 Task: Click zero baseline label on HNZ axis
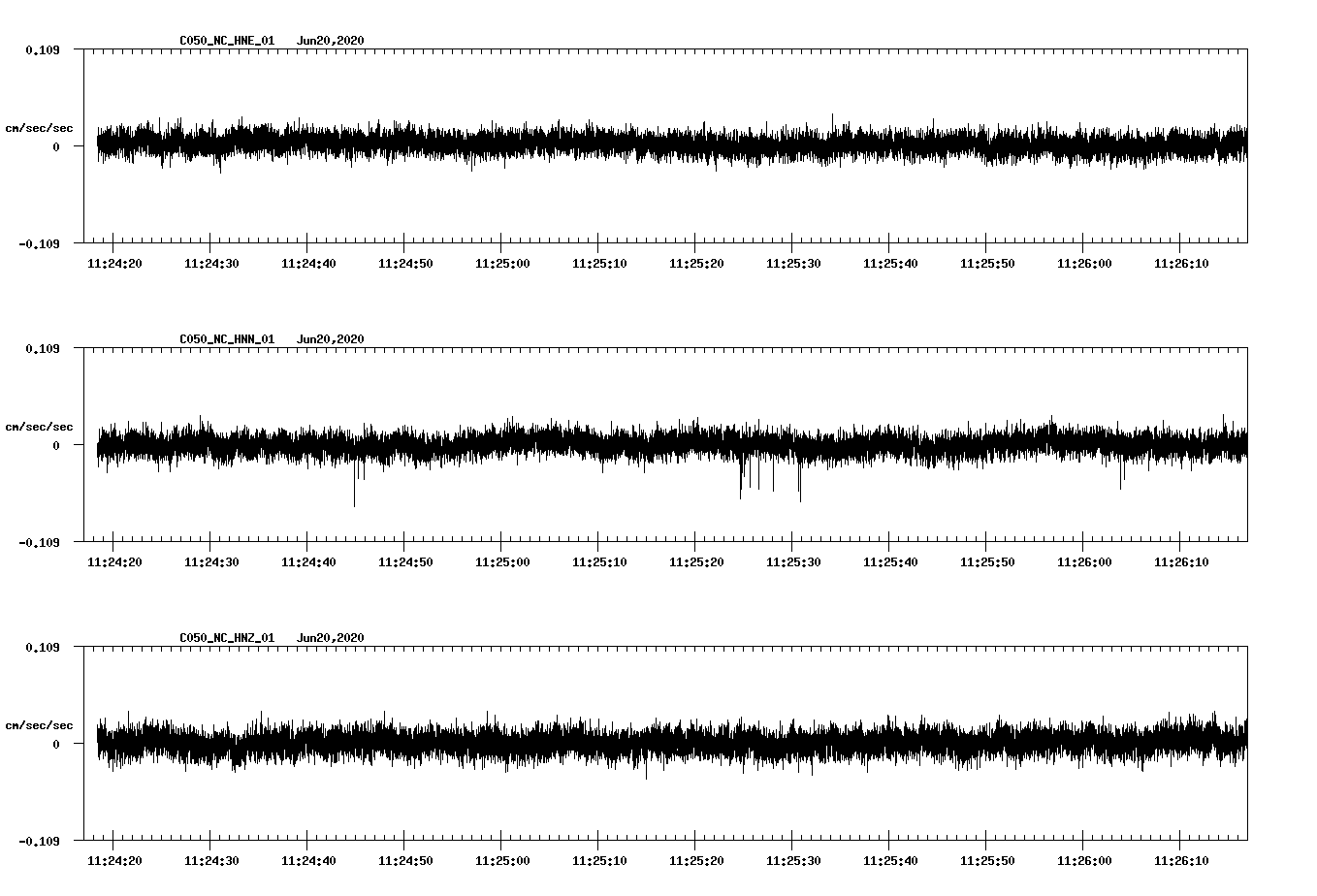coord(56,745)
